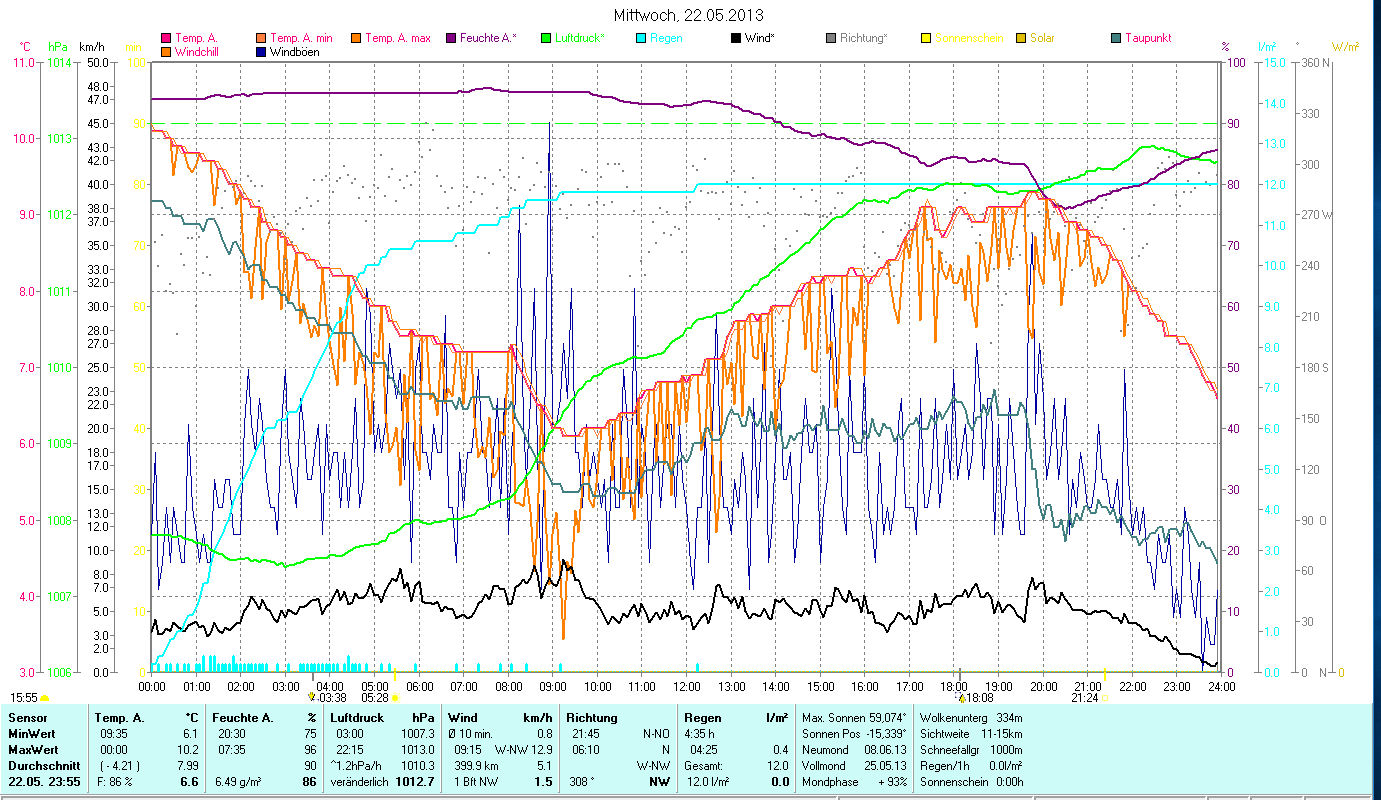This screenshot has height=800, width=1381.
Task: Click the Luftdruck column header in the table
Action: click(353, 717)
